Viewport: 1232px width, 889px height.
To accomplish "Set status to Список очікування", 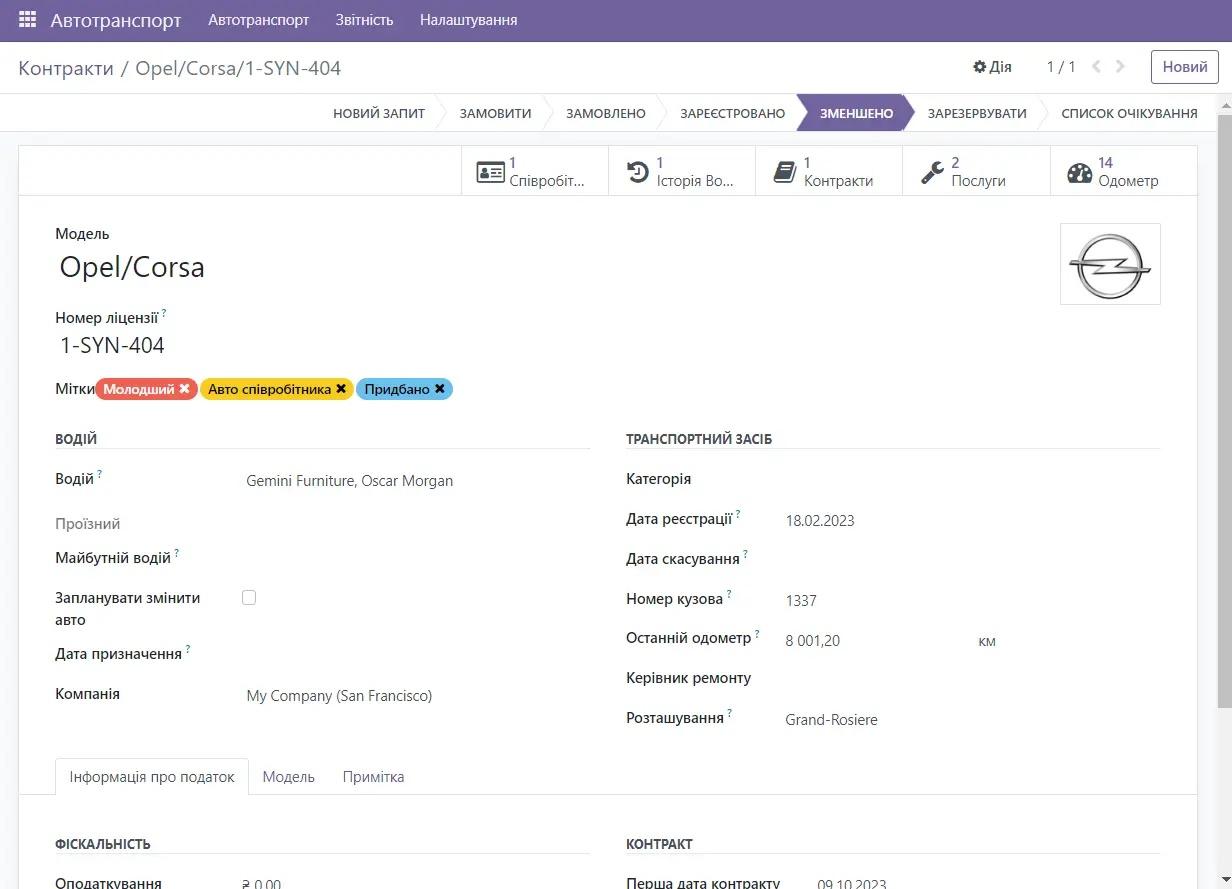I will (1129, 113).
